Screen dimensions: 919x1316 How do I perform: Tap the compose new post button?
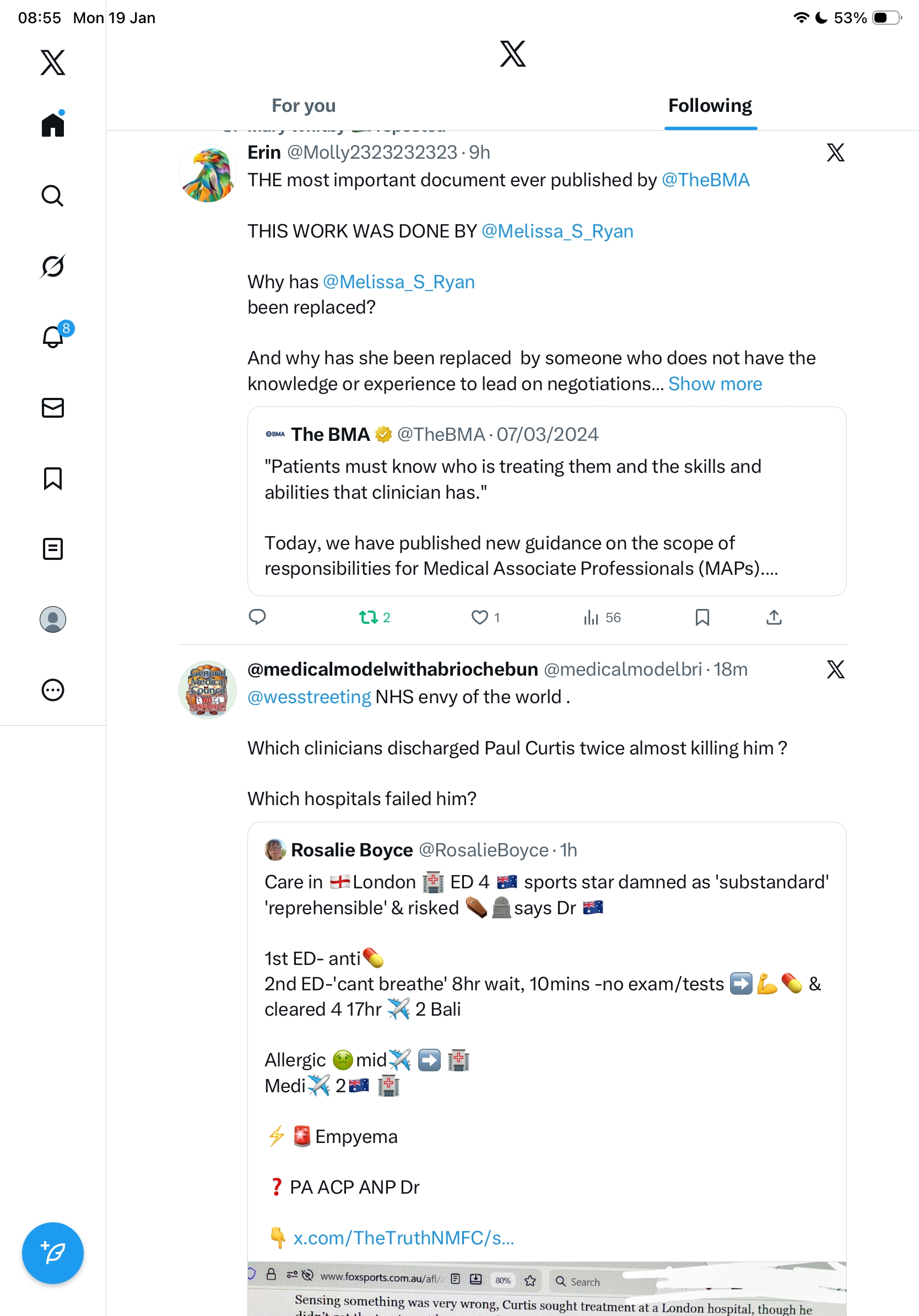click(x=53, y=1253)
